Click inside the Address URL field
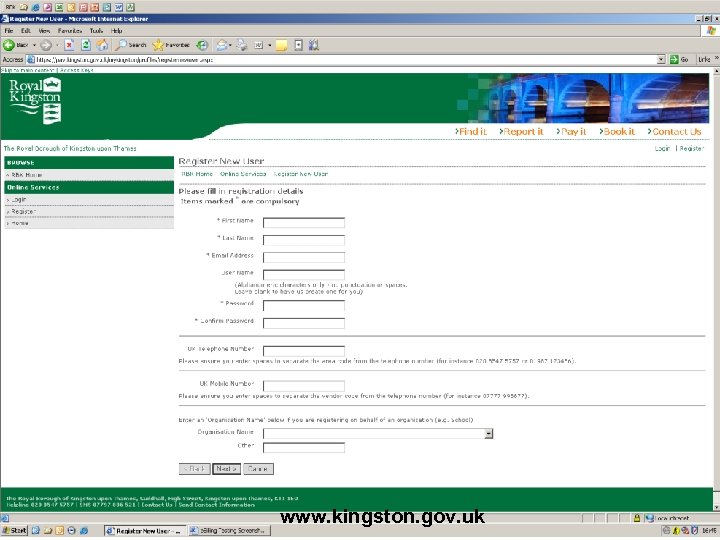The image size is (720, 540). (344, 59)
